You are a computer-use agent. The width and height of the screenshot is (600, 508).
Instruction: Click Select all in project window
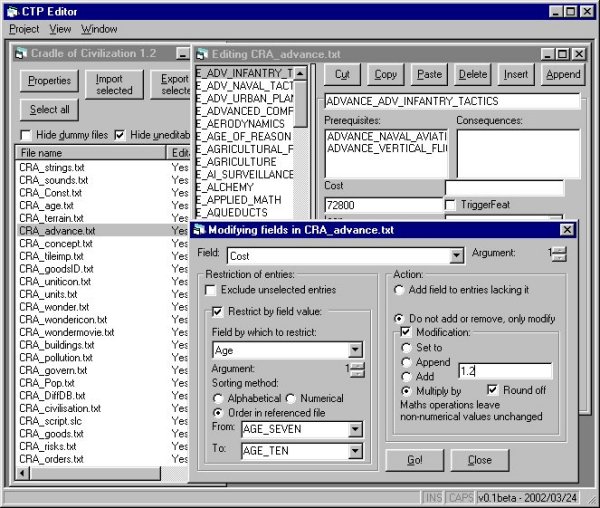pos(49,110)
